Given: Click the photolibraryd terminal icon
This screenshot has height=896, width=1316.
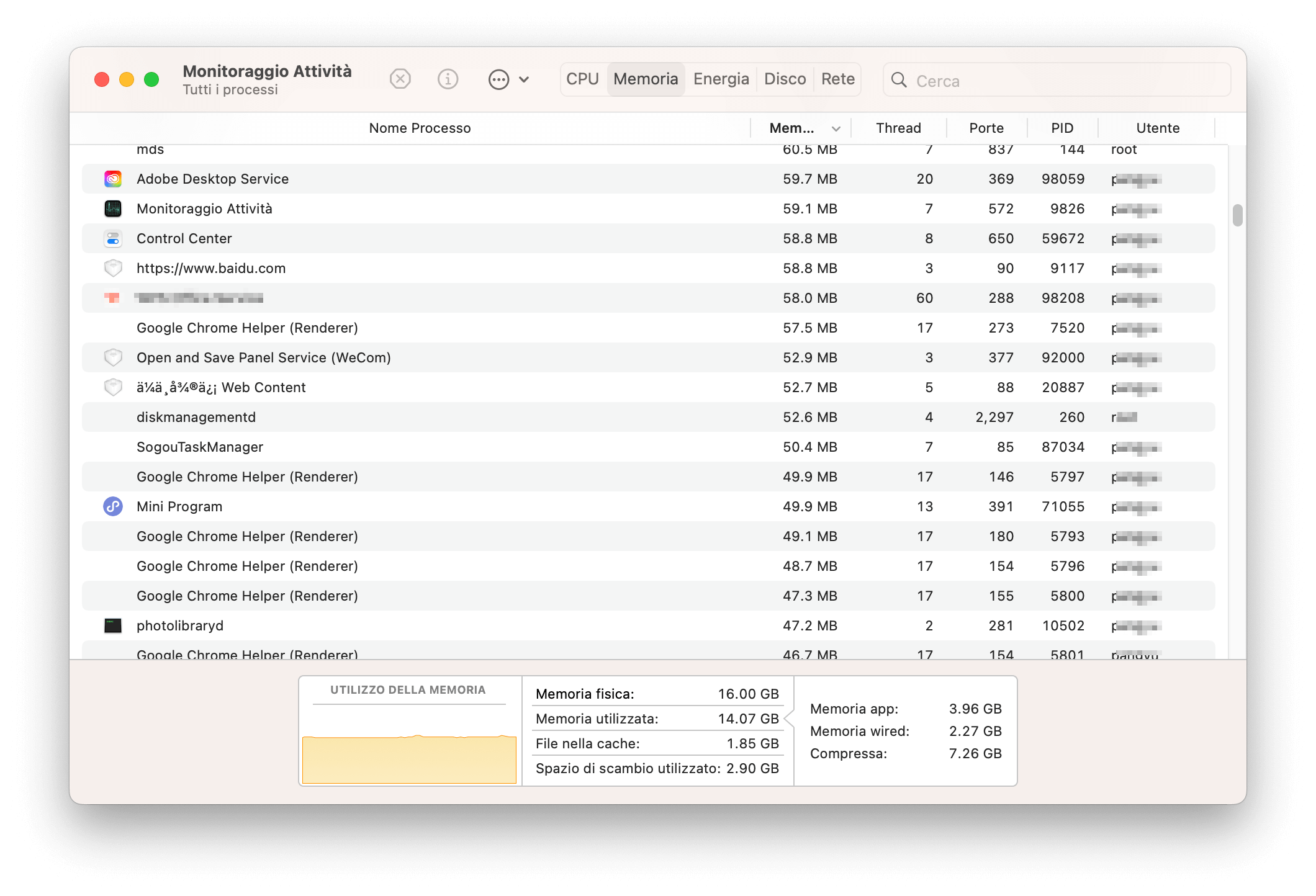Looking at the screenshot, I should coord(113,625).
